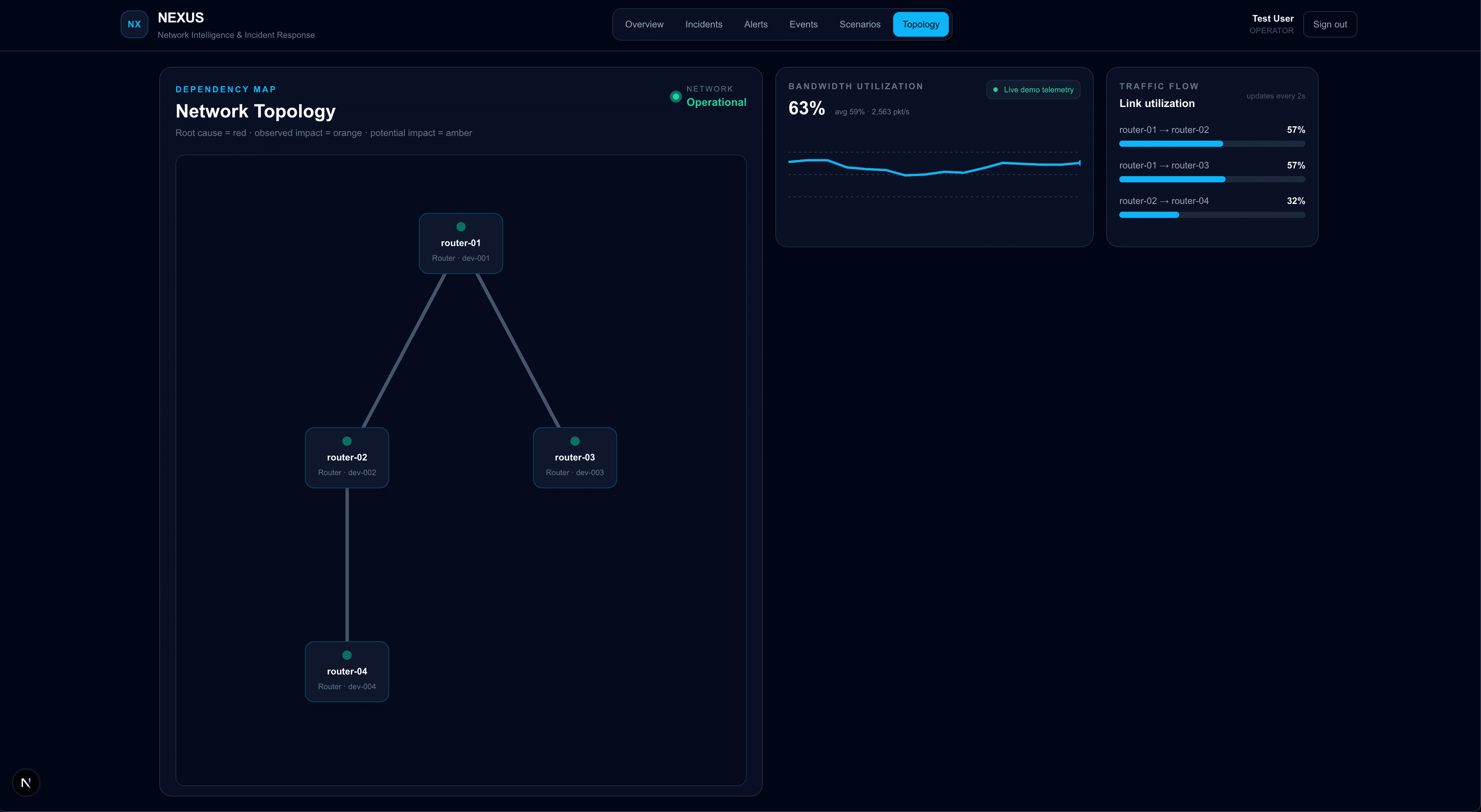Image resolution: width=1481 pixels, height=812 pixels.
Task: Go to the Alerts tab
Action: pos(756,24)
